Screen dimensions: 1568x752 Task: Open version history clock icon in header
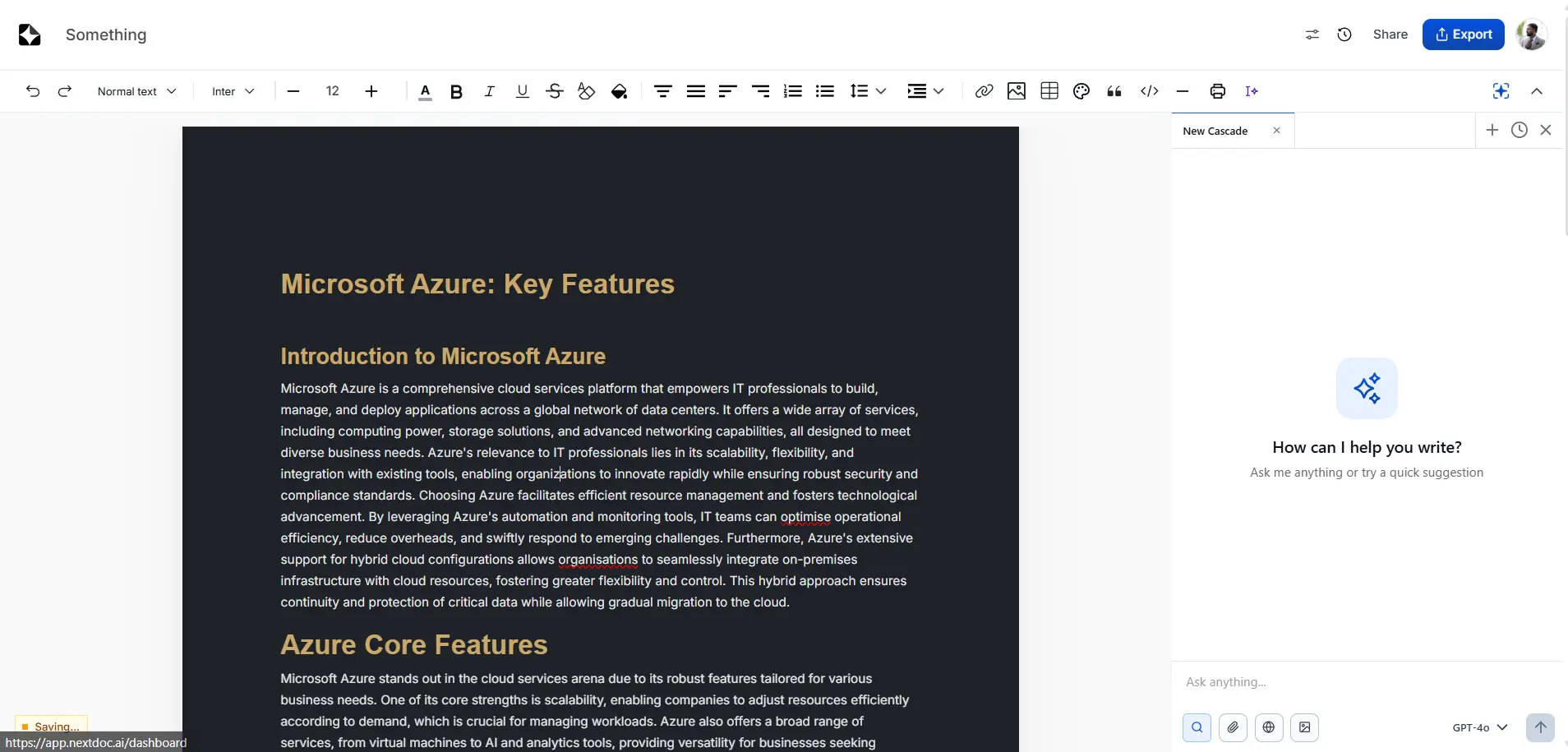click(x=1344, y=35)
